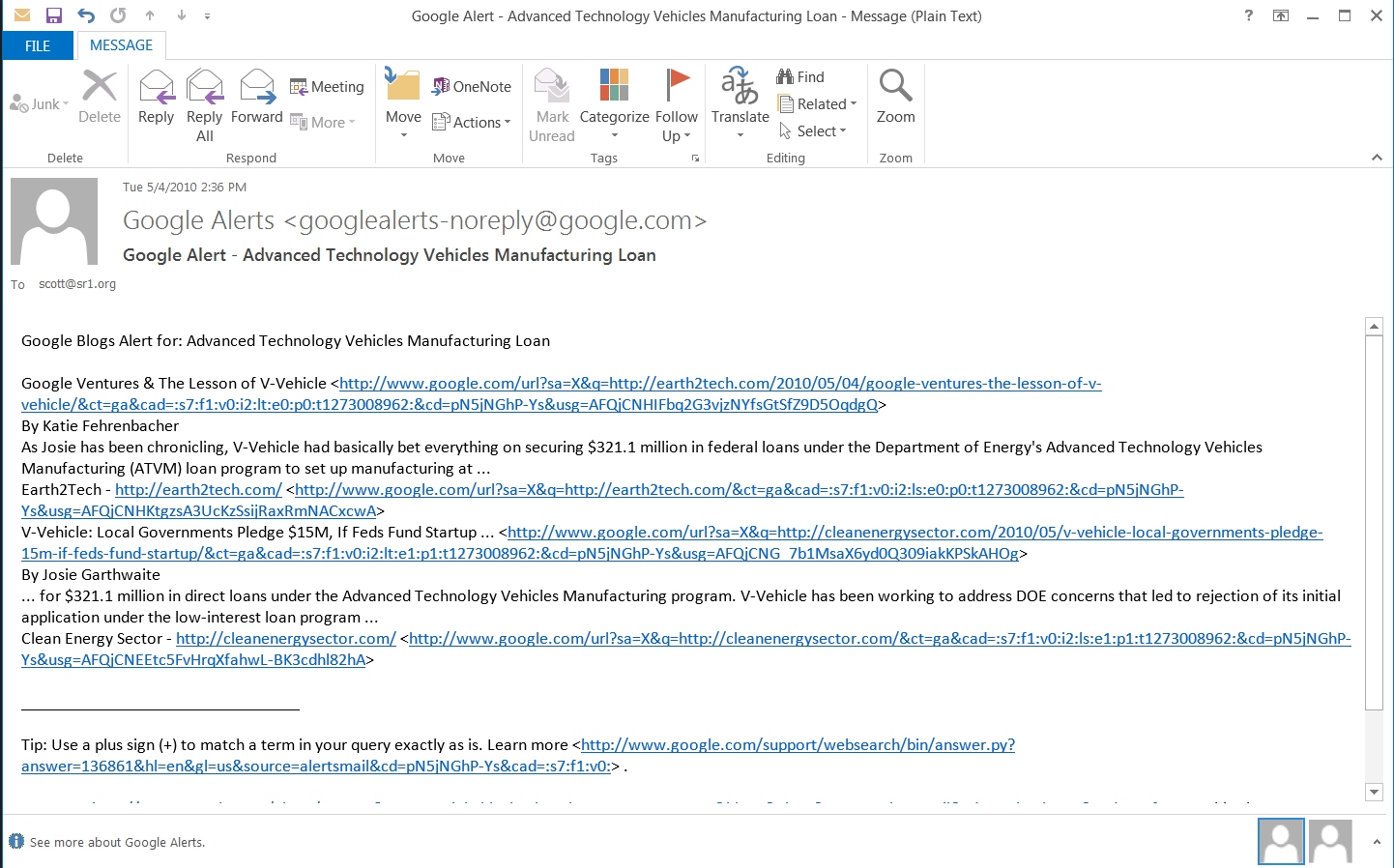Open the Actions dropdown menu
The height and width of the screenshot is (868, 1394).
click(x=472, y=123)
